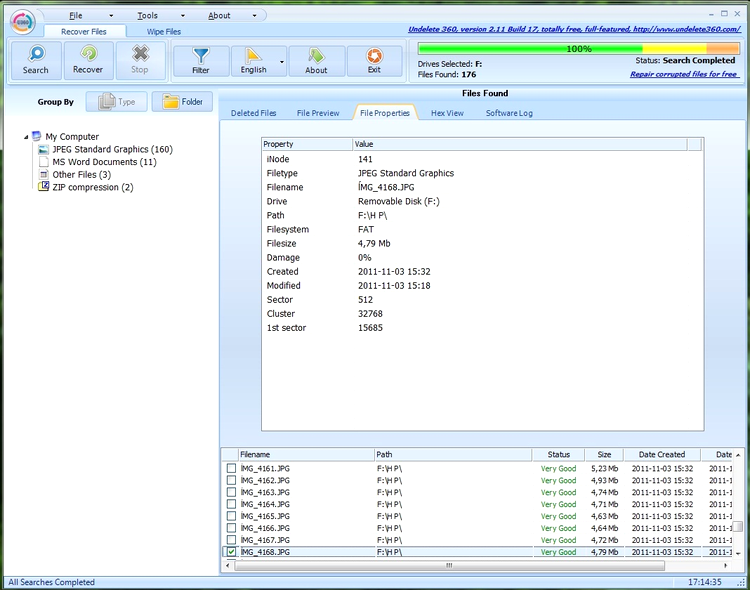The height and width of the screenshot is (590, 750).
Task: Open the About menu dropdown arrow
Action: 254,16
